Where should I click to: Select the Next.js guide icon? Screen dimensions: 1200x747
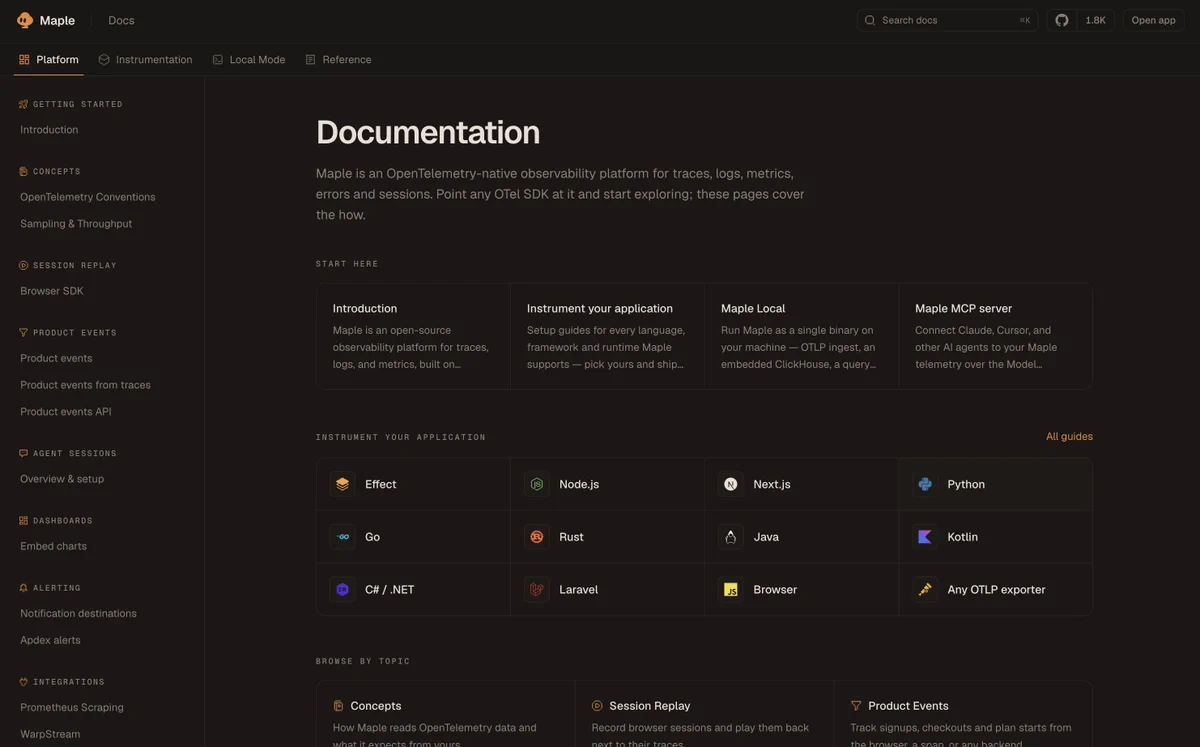click(731, 484)
